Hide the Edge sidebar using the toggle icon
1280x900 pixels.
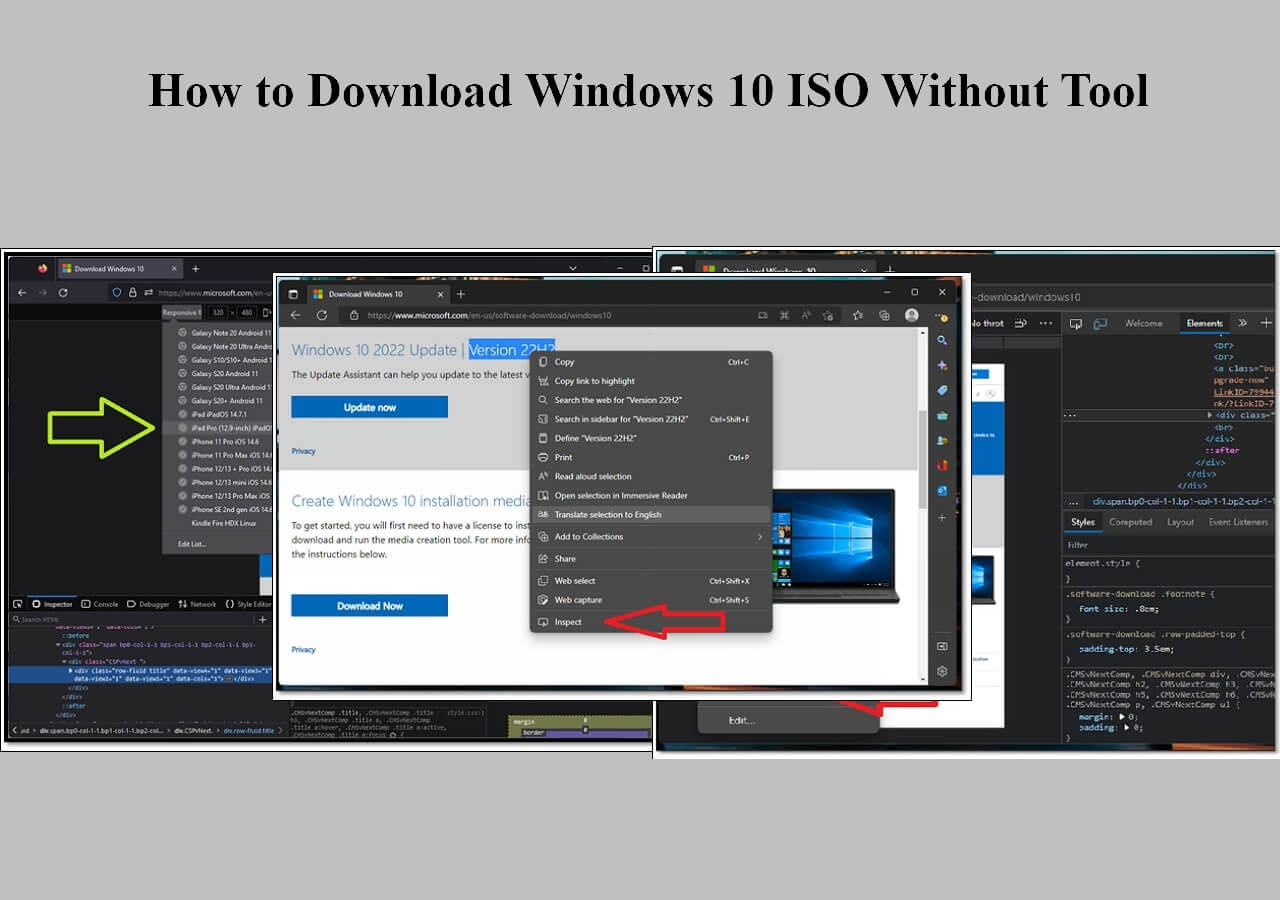click(942, 646)
